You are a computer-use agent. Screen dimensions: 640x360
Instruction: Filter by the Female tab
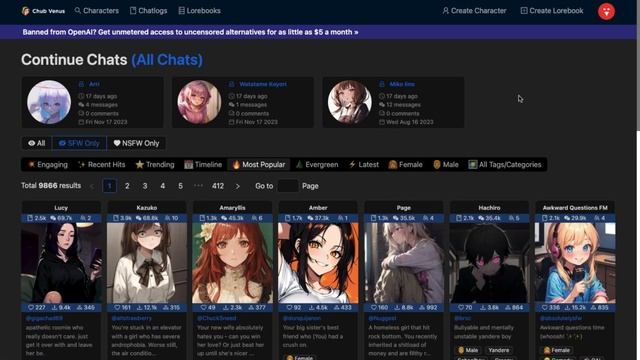[405, 164]
